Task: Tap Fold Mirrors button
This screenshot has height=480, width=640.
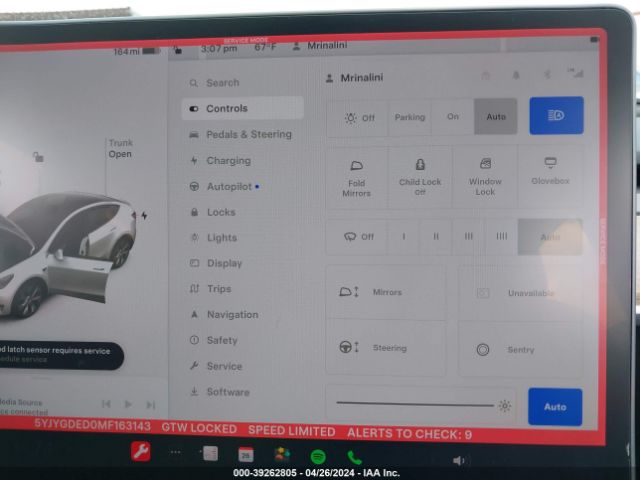Action: pyautogui.click(x=356, y=178)
